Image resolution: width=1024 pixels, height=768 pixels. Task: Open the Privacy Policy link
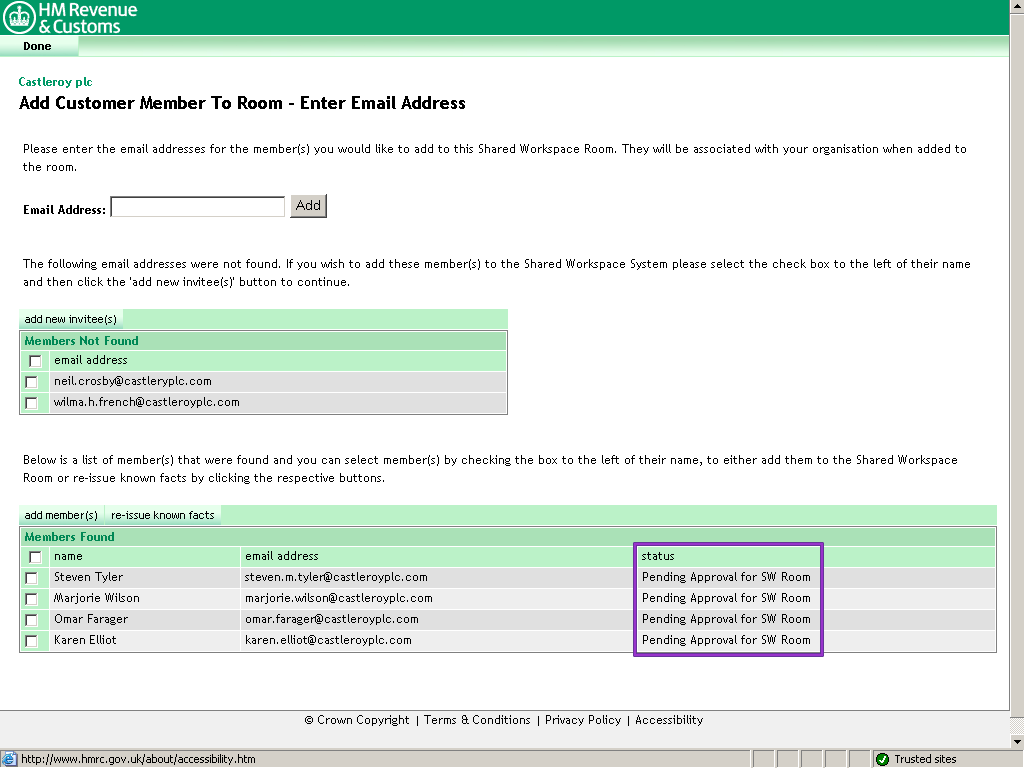click(583, 720)
